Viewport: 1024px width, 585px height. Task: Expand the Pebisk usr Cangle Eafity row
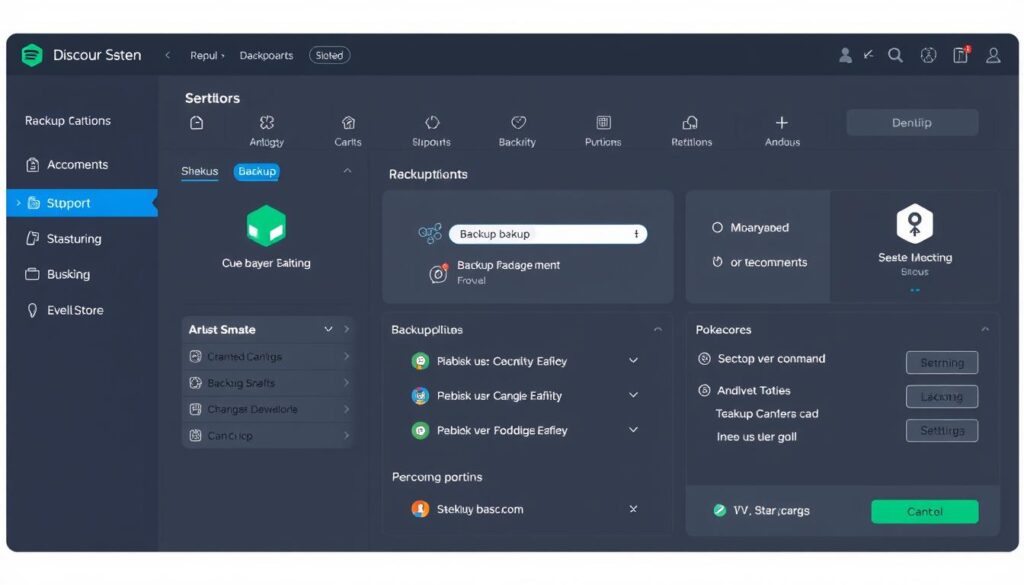point(633,396)
